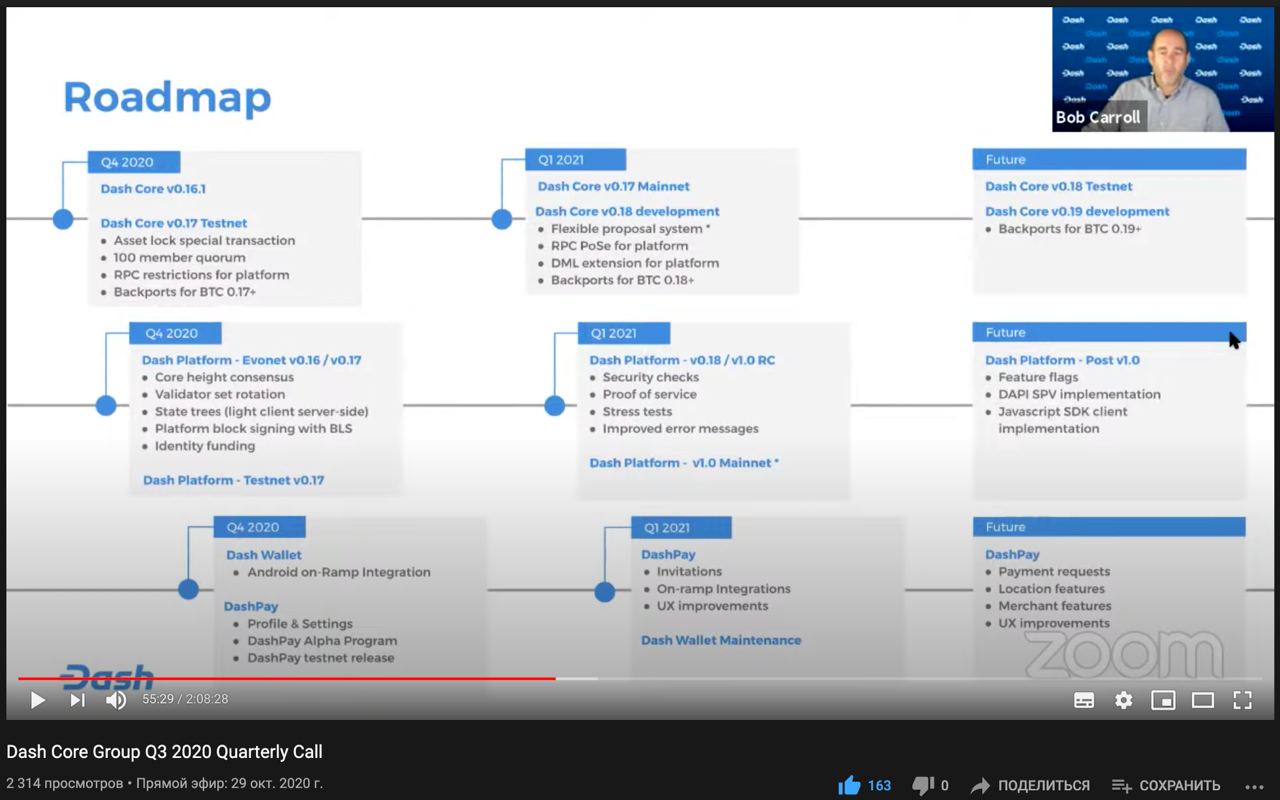1280x800 pixels.
Task: Click the Android on-Ramp Integration bullet
Action: (339, 573)
